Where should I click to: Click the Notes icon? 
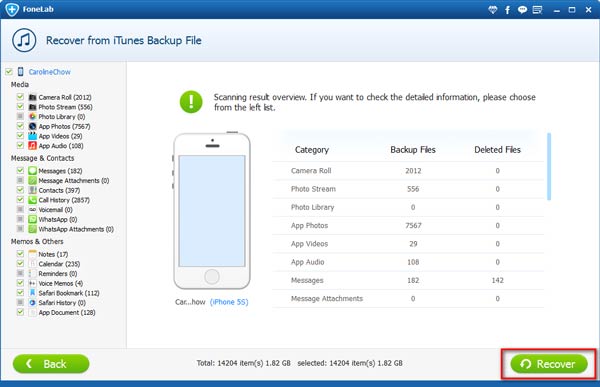[x=33, y=254]
